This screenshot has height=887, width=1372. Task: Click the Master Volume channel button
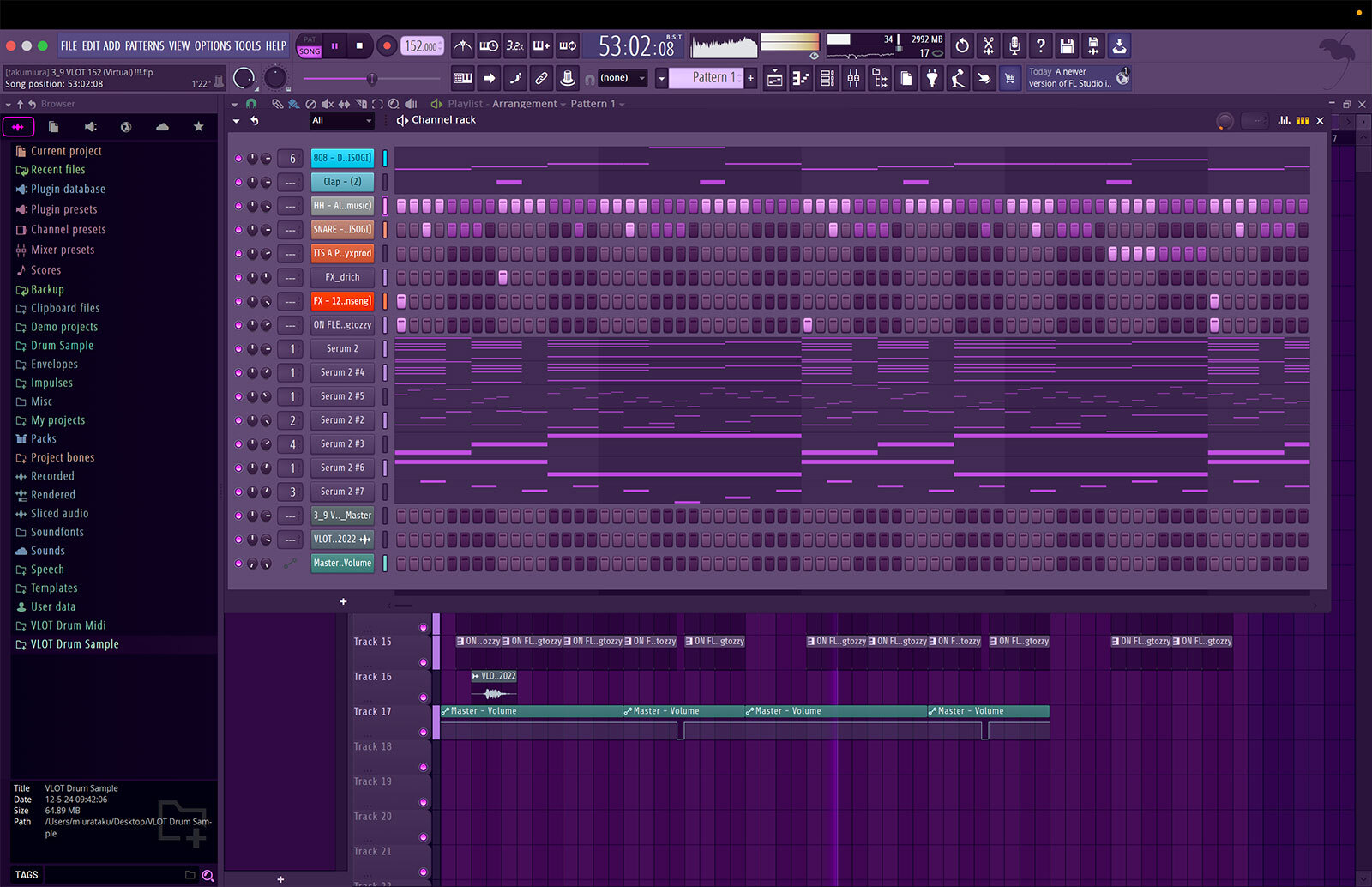[342, 564]
